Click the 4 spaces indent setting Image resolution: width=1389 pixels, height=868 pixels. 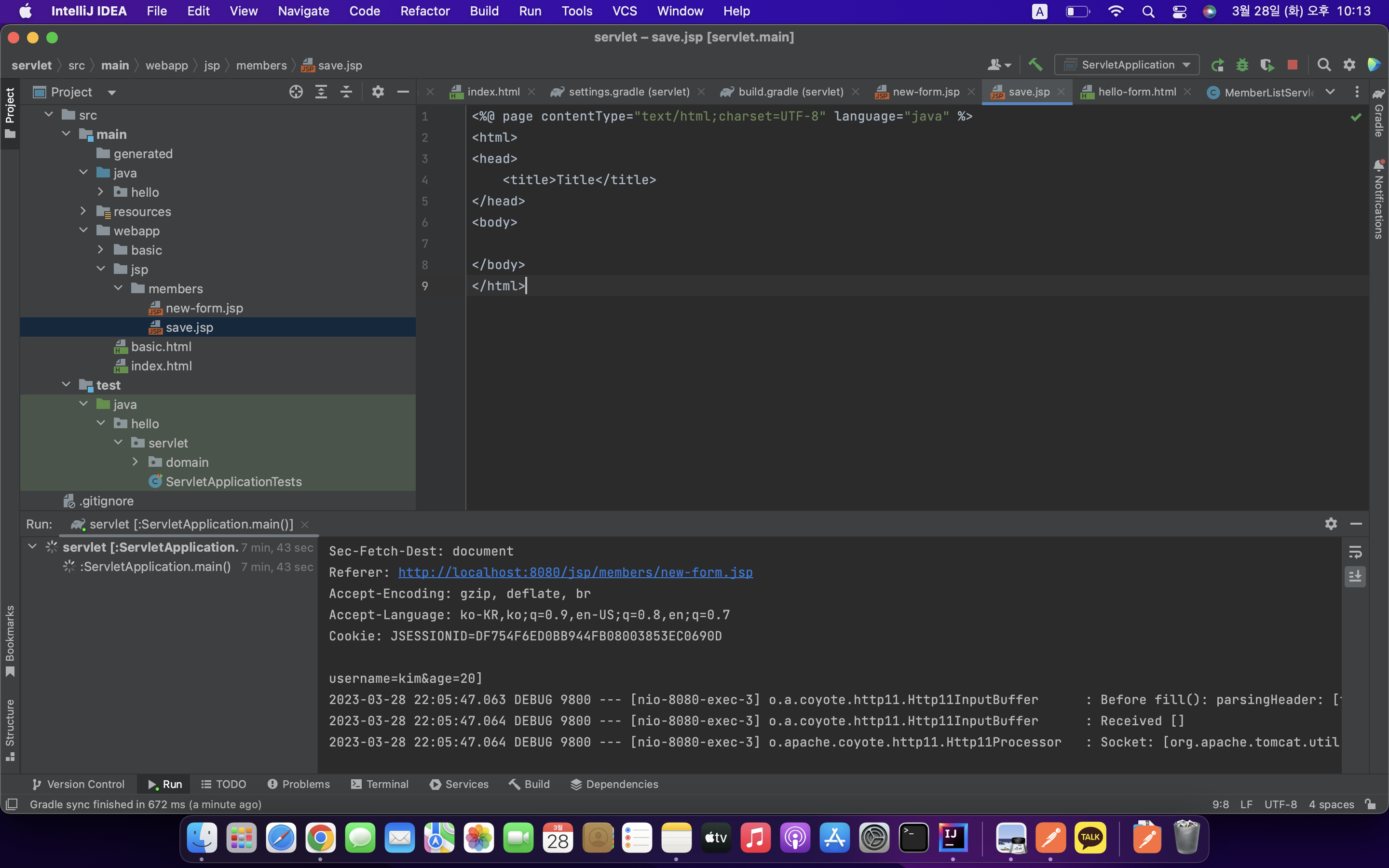pos(1331,804)
